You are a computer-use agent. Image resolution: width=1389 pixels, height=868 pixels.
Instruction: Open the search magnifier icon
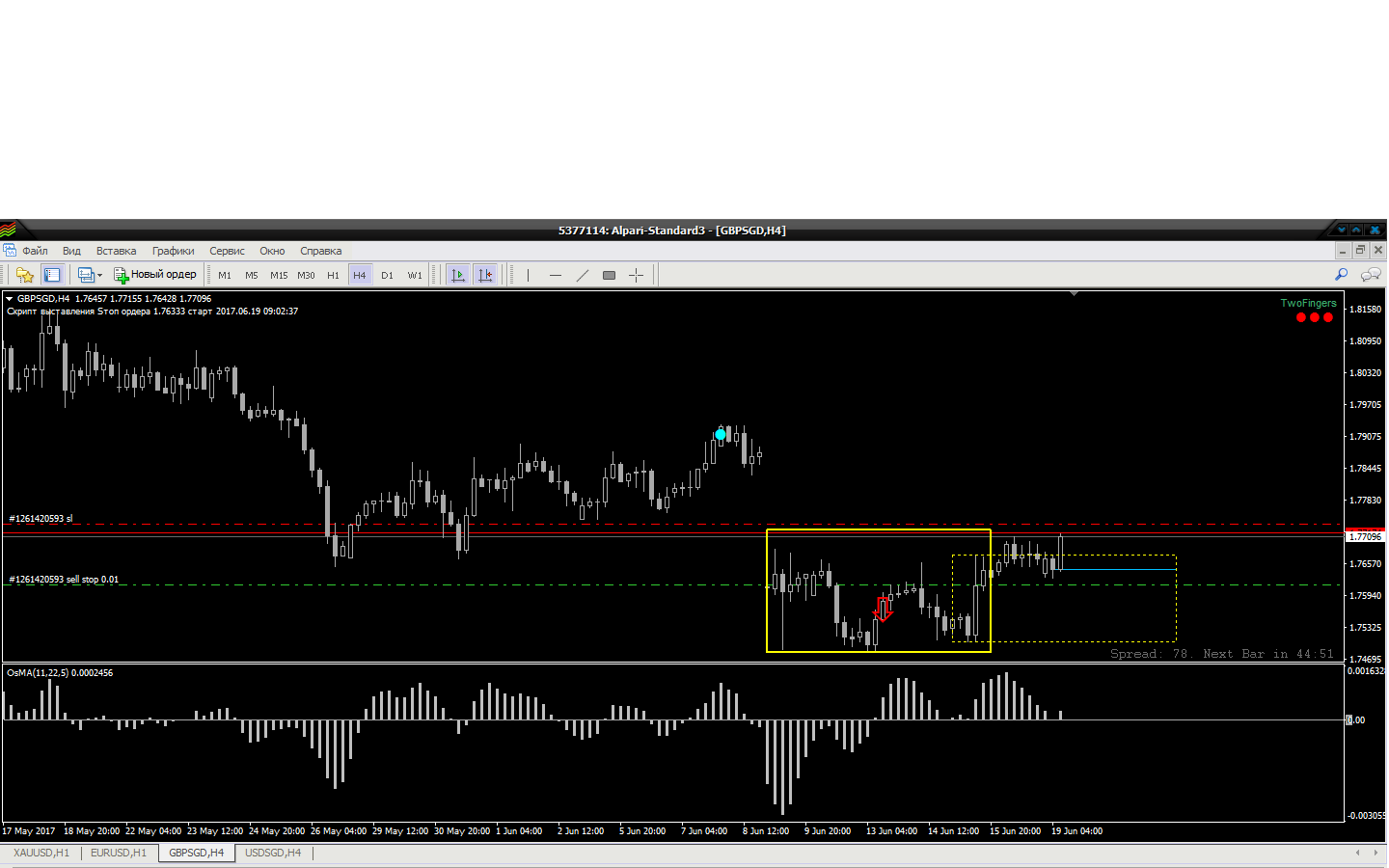[x=1341, y=275]
